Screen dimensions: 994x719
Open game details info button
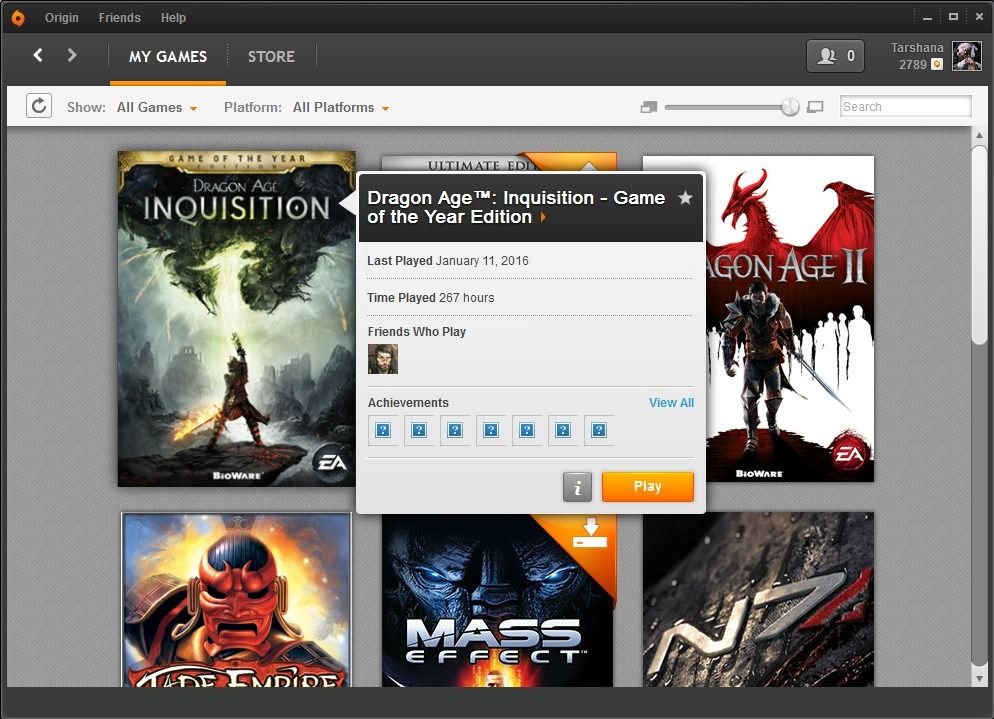[577, 487]
